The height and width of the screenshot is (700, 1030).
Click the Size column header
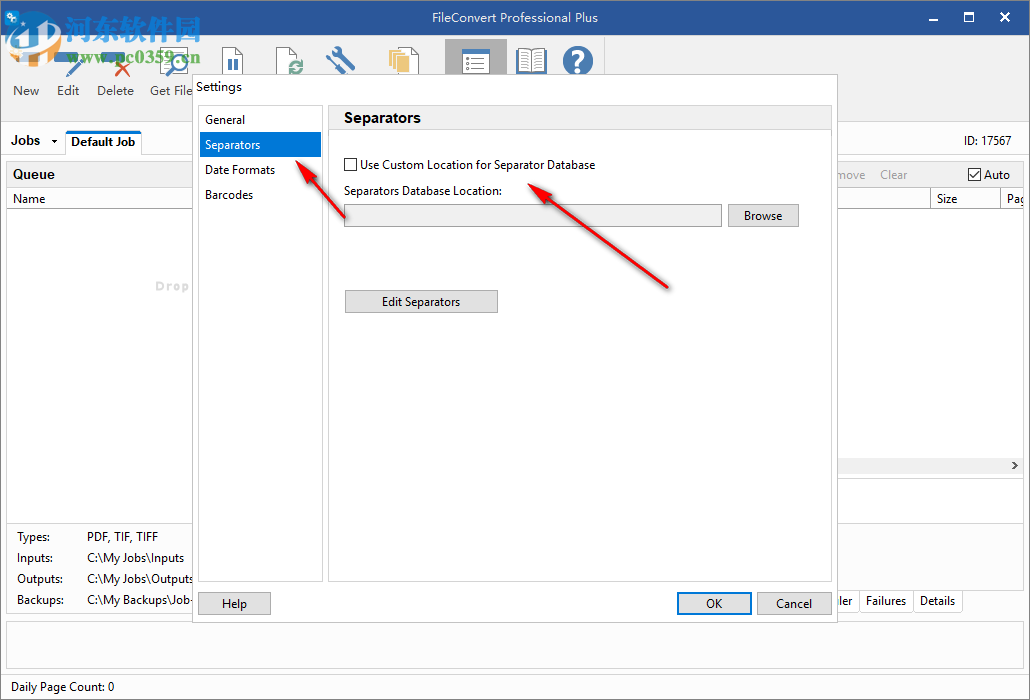tap(964, 198)
